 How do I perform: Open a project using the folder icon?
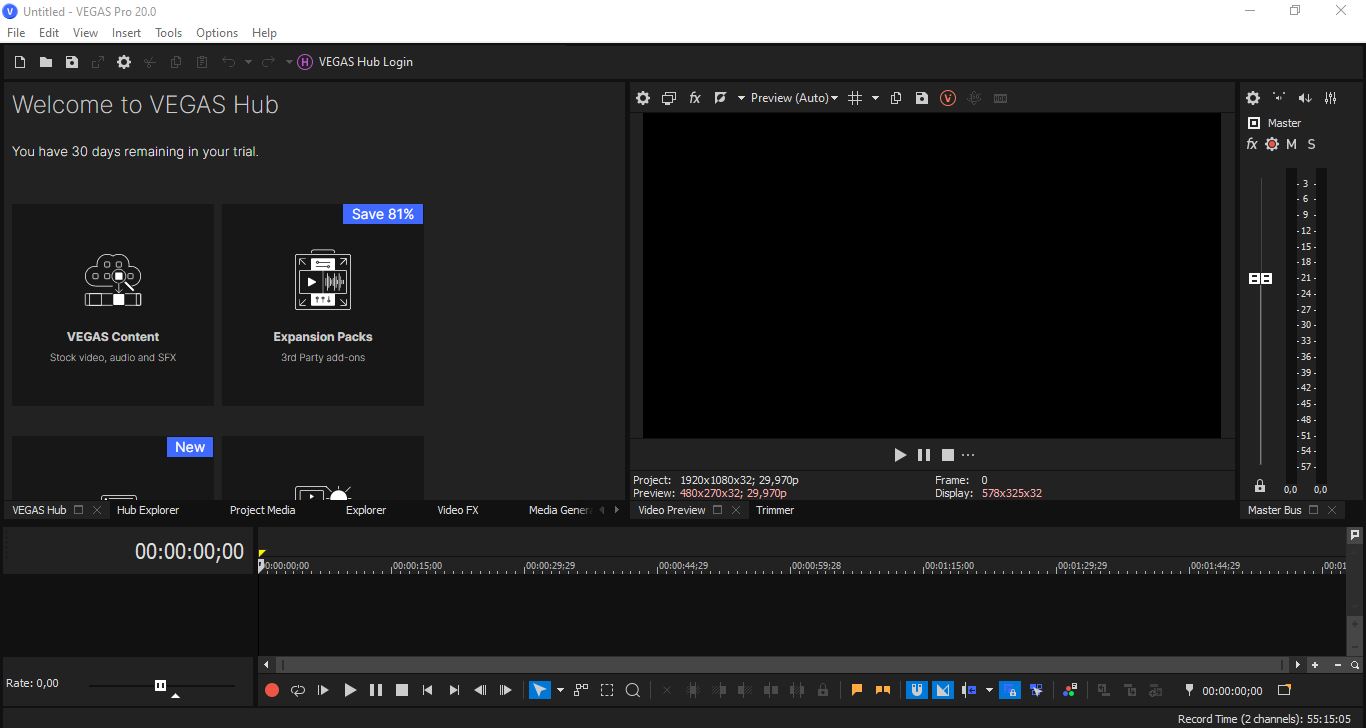pyautogui.click(x=46, y=62)
